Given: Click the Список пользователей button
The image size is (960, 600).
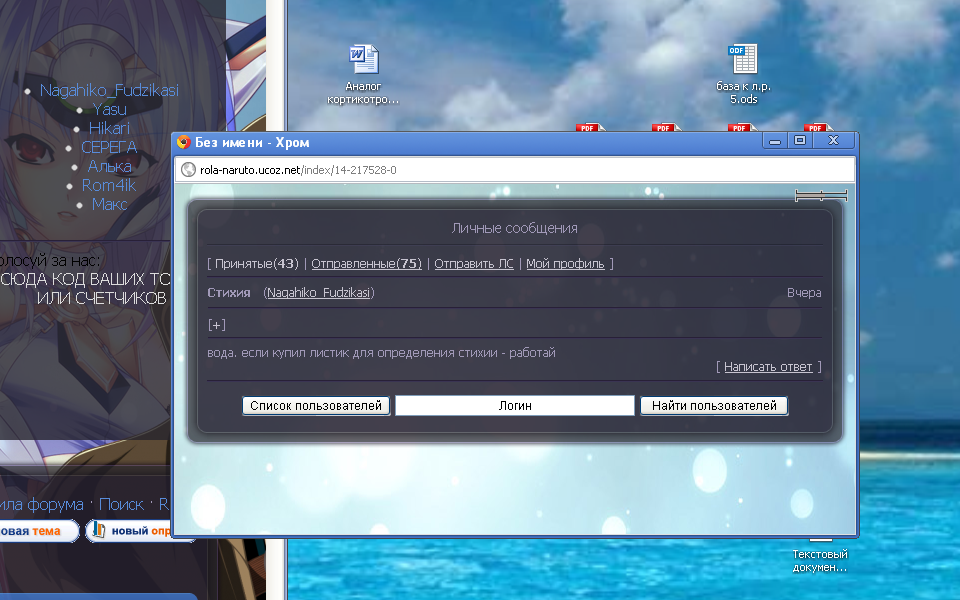Looking at the screenshot, I should tap(316, 405).
